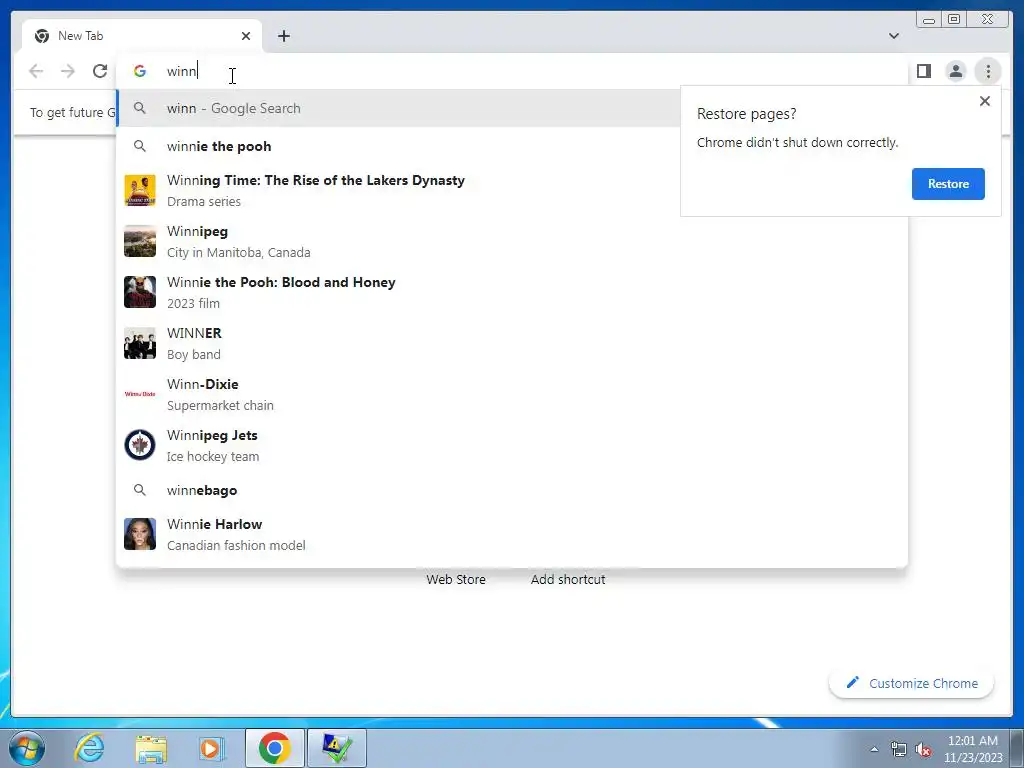Open a new tab with plus icon

(x=283, y=36)
